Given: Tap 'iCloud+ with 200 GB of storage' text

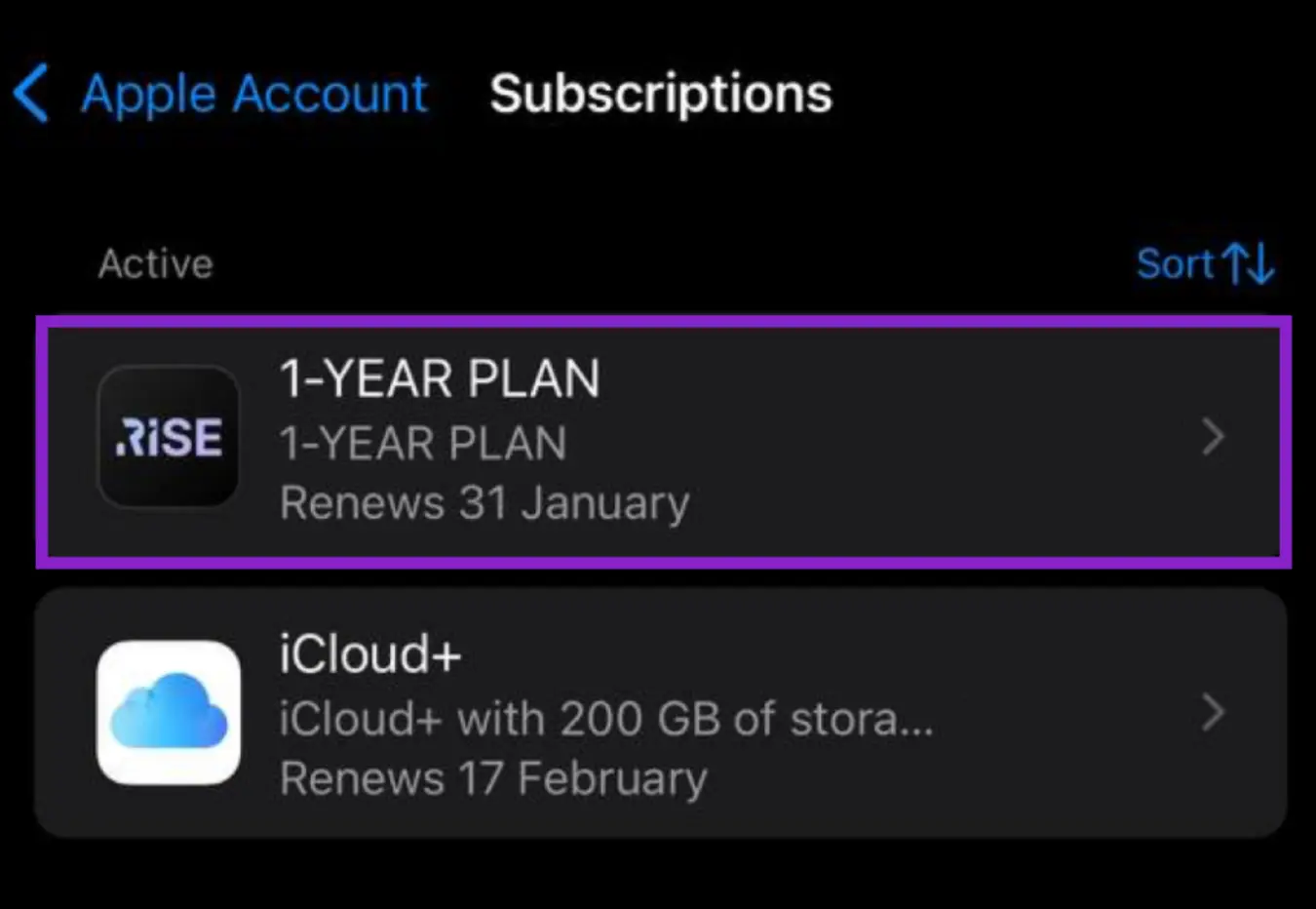Looking at the screenshot, I should tap(606, 718).
